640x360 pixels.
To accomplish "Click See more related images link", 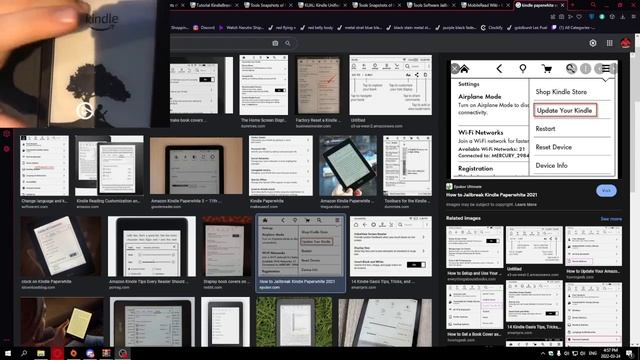I will tap(611, 219).
